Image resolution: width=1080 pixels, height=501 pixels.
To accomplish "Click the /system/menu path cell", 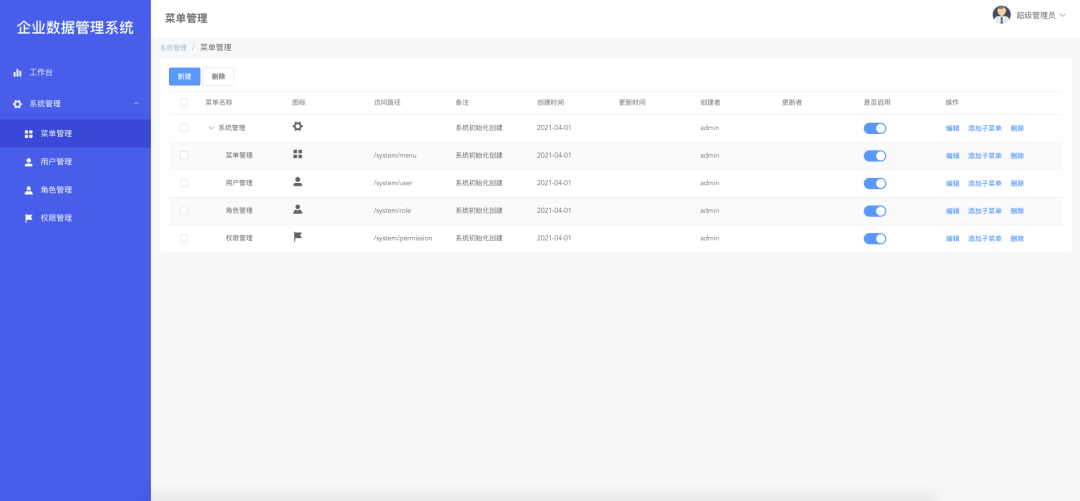I will coord(395,156).
